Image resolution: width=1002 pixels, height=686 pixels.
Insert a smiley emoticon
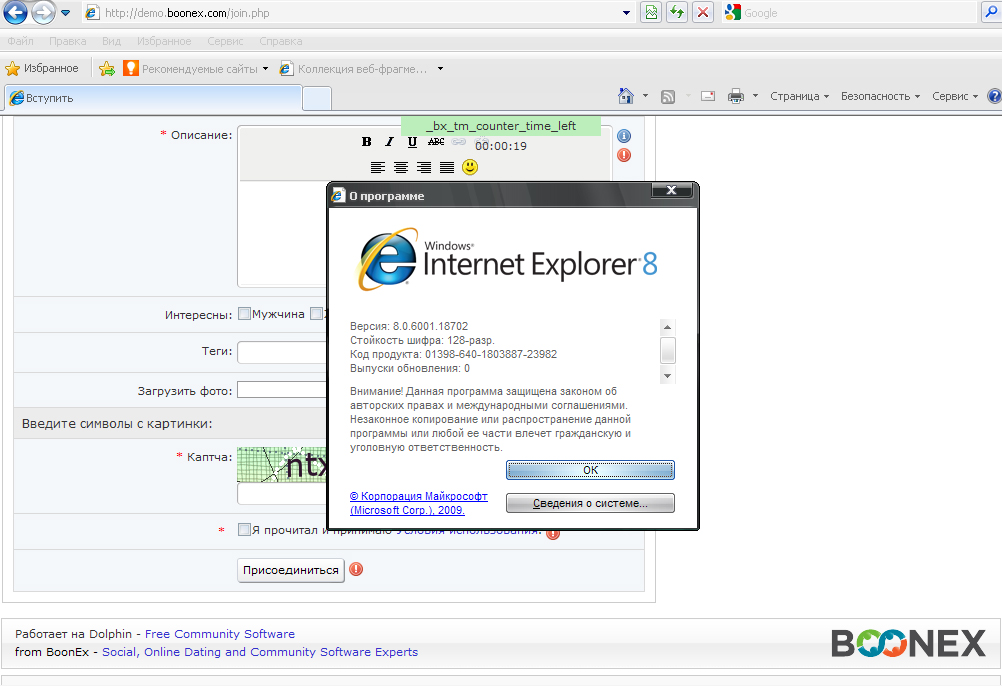click(470, 167)
